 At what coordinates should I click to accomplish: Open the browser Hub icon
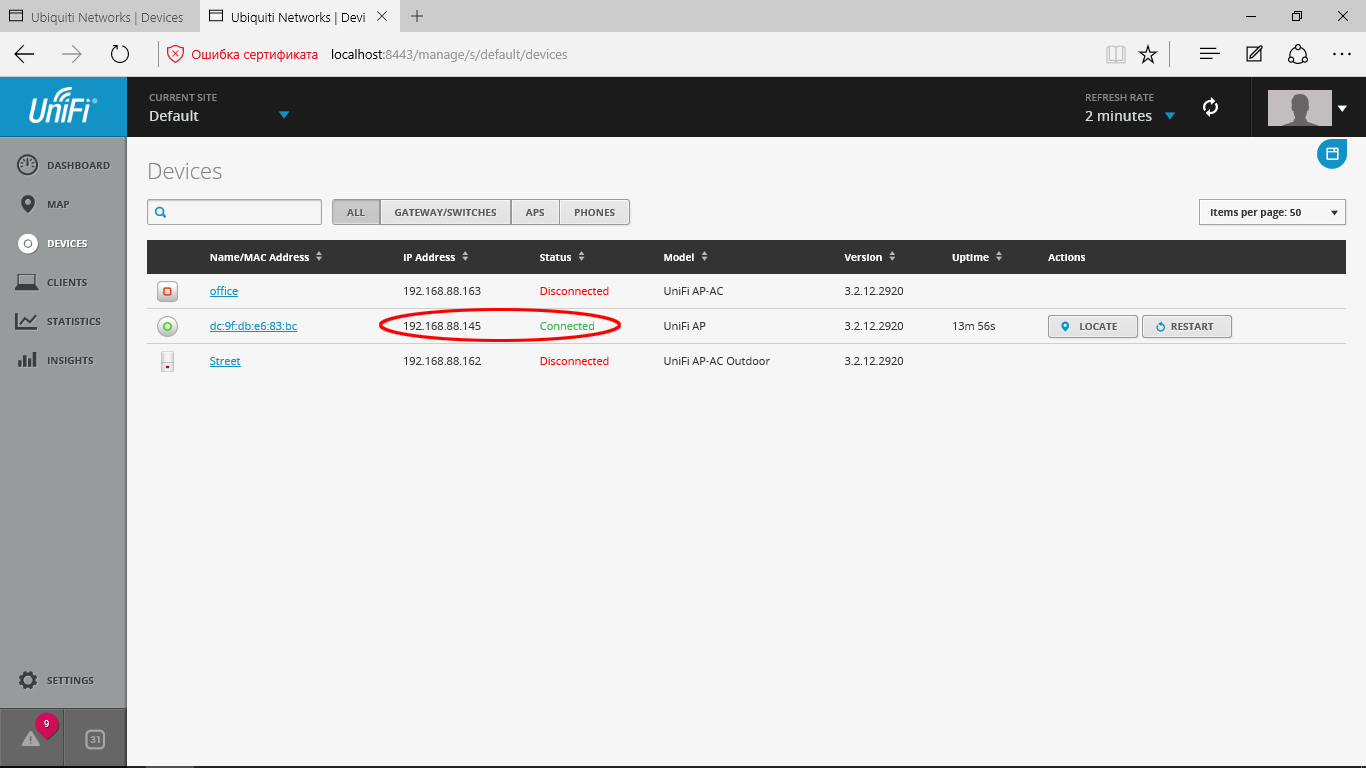click(x=1209, y=54)
